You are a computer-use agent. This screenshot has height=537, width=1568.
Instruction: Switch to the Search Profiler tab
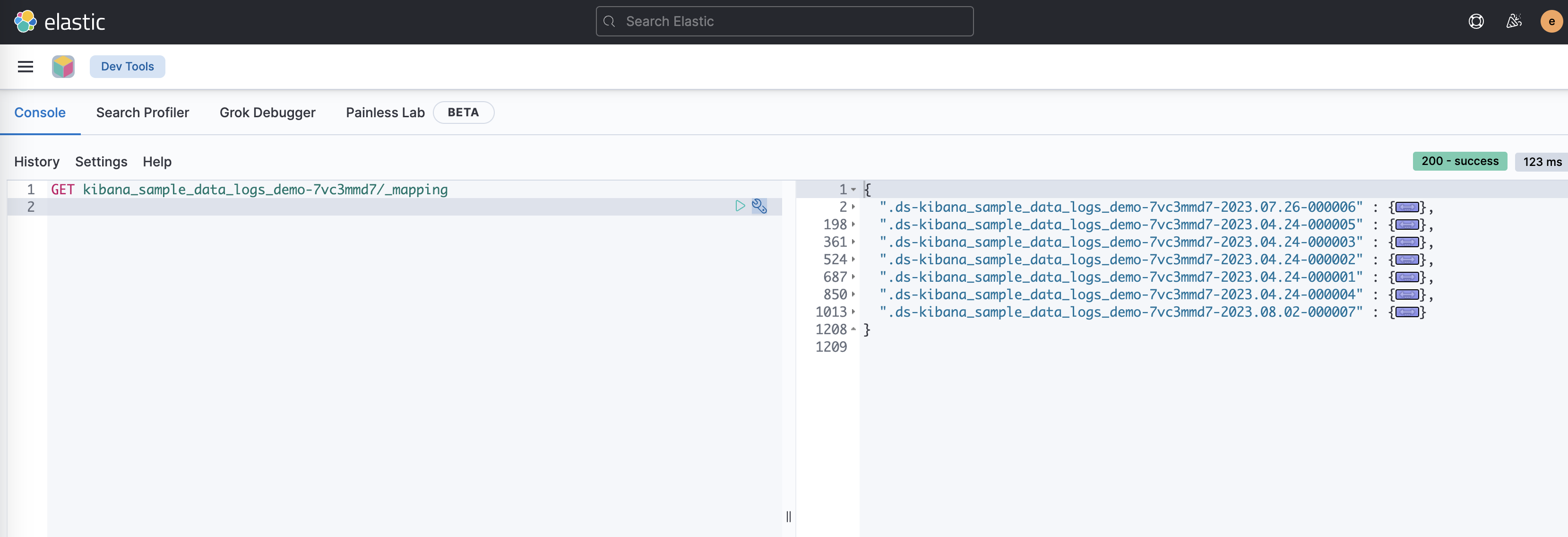[x=142, y=112]
